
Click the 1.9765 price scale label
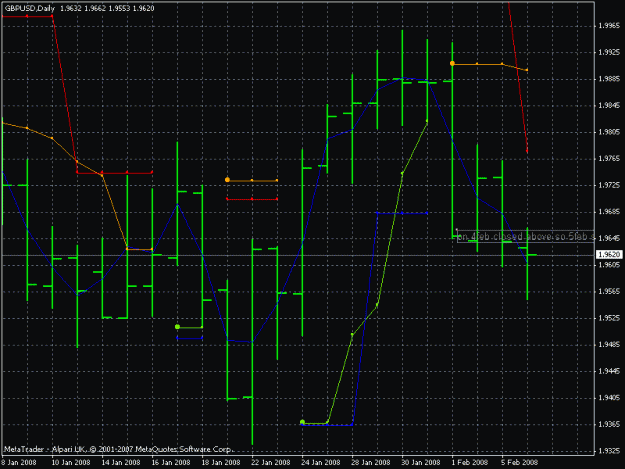coord(609,159)
